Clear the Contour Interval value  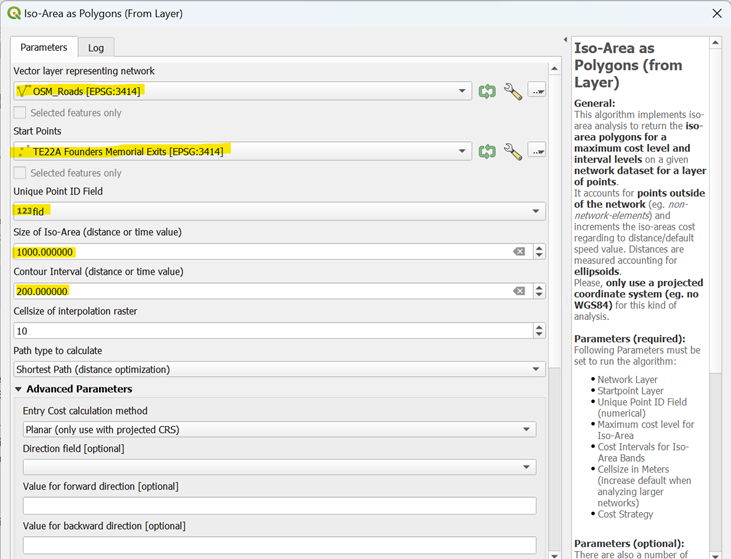click(x=519, y=291)
